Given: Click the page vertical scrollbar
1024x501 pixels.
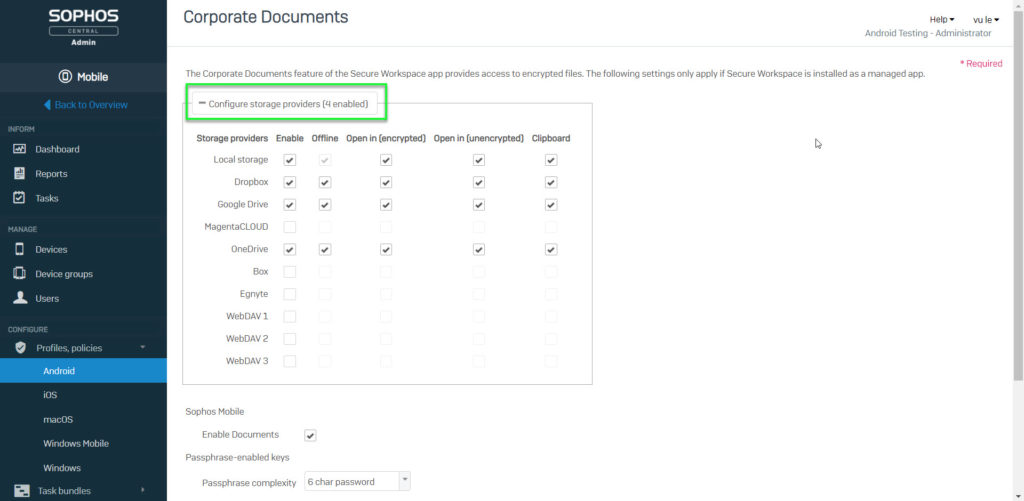Looking at the screenshot, I should tap(1018, 196).
